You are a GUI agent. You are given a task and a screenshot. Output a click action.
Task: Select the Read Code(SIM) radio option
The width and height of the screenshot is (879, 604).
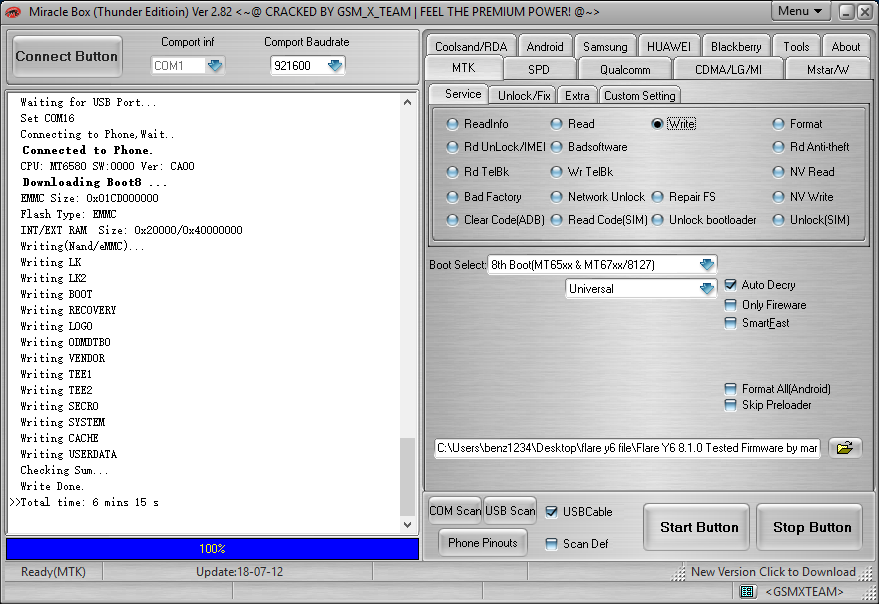coord(556,220)
